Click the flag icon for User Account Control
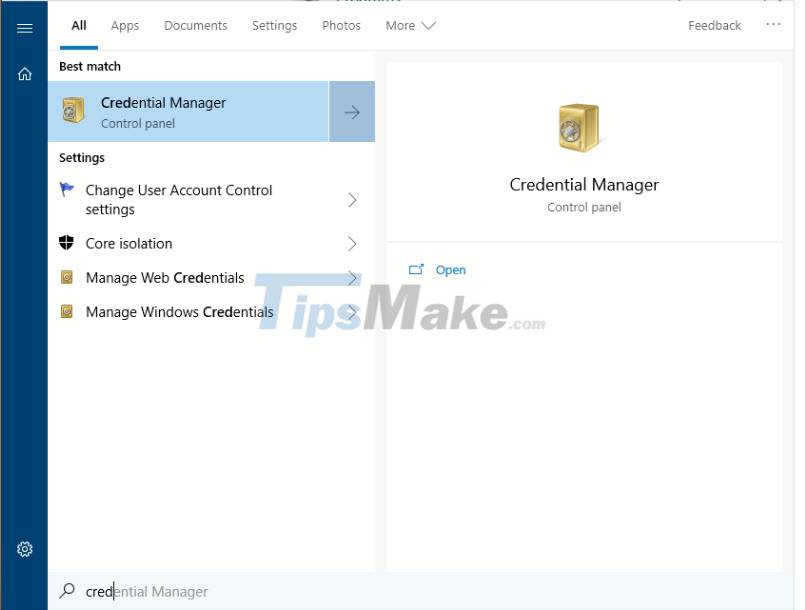805x610 pixels. [67, 190]
